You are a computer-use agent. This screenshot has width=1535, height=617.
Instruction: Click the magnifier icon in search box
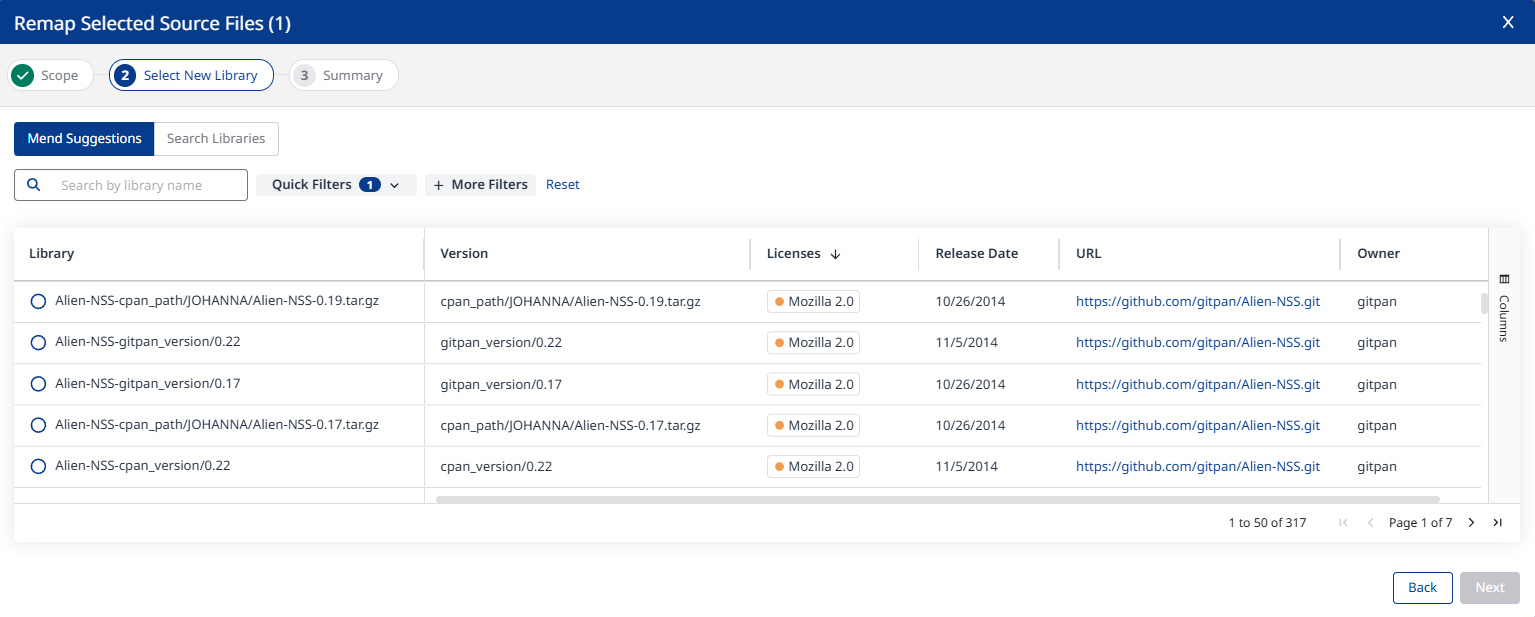pos(34,185)
